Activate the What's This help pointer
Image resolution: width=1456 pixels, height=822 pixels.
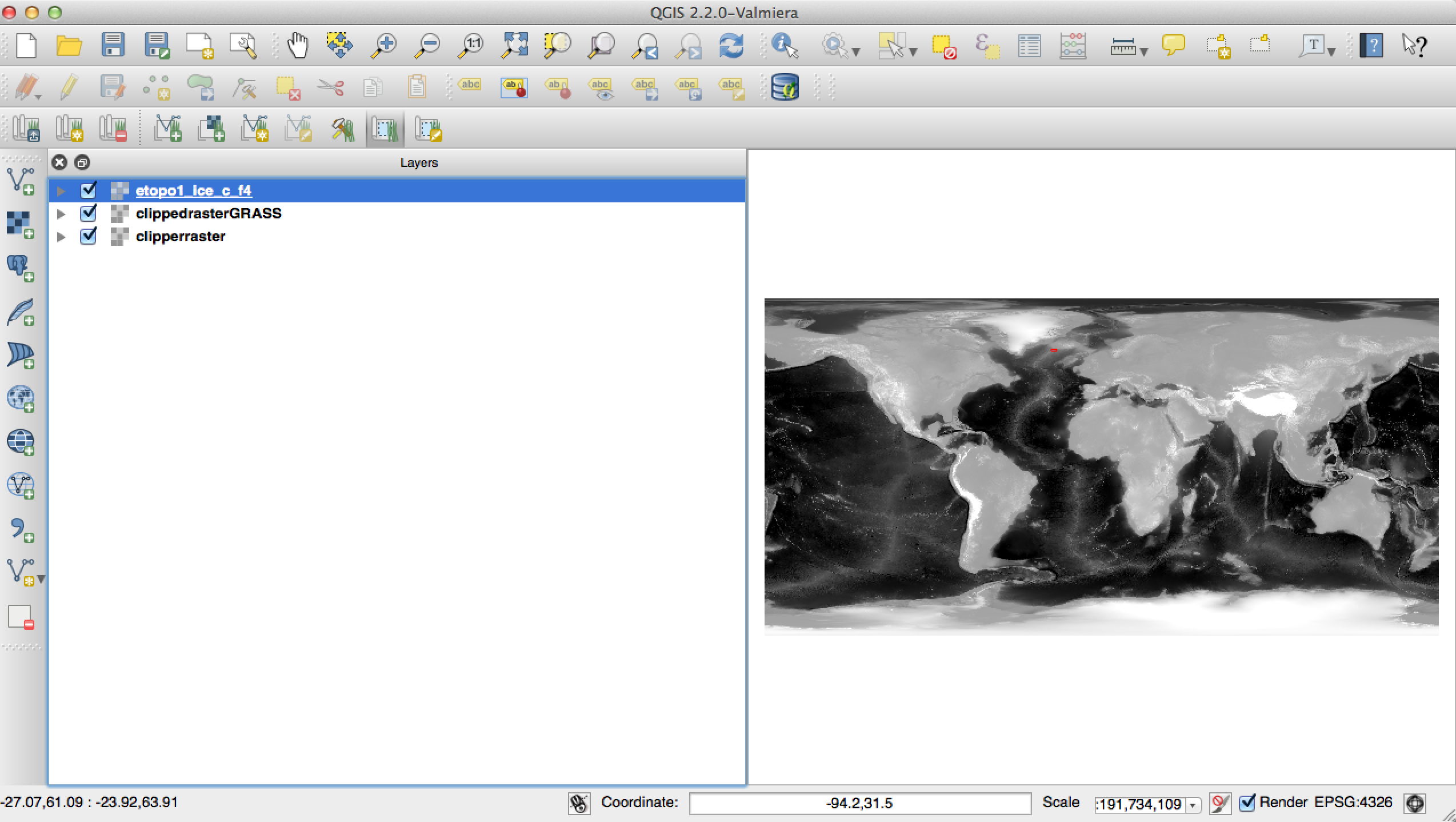(1414, 45)
